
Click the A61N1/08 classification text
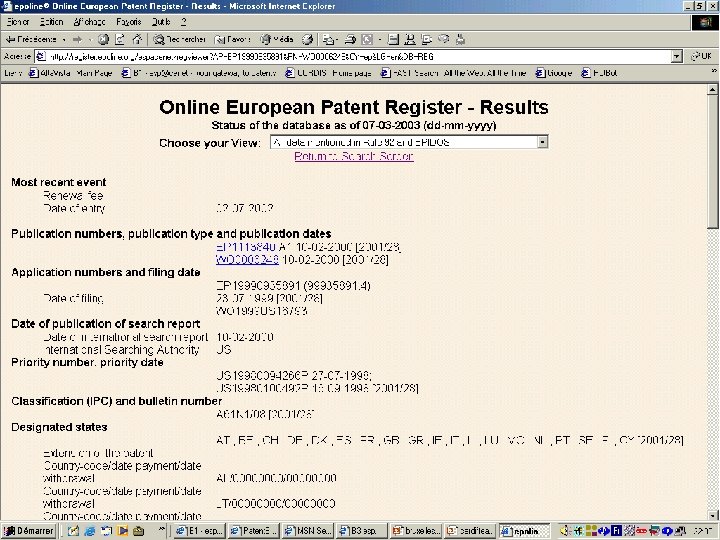coord(241,414)
